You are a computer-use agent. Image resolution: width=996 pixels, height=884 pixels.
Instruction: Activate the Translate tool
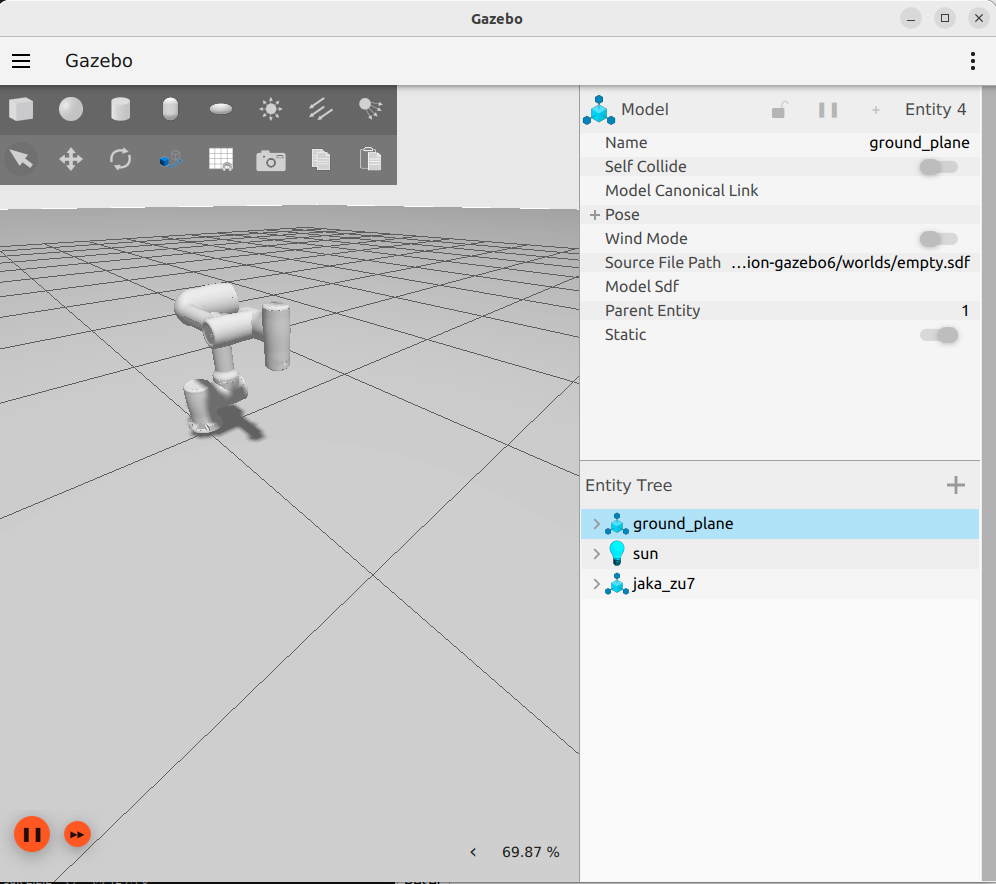[x=71, y=159]
